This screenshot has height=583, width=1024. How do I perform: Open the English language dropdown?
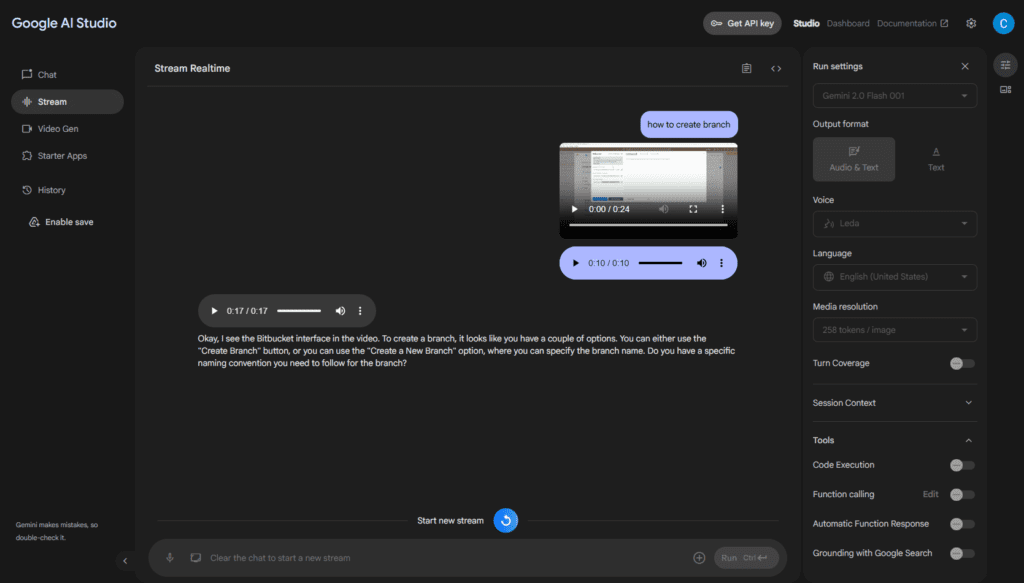click(x=895, y=277)
